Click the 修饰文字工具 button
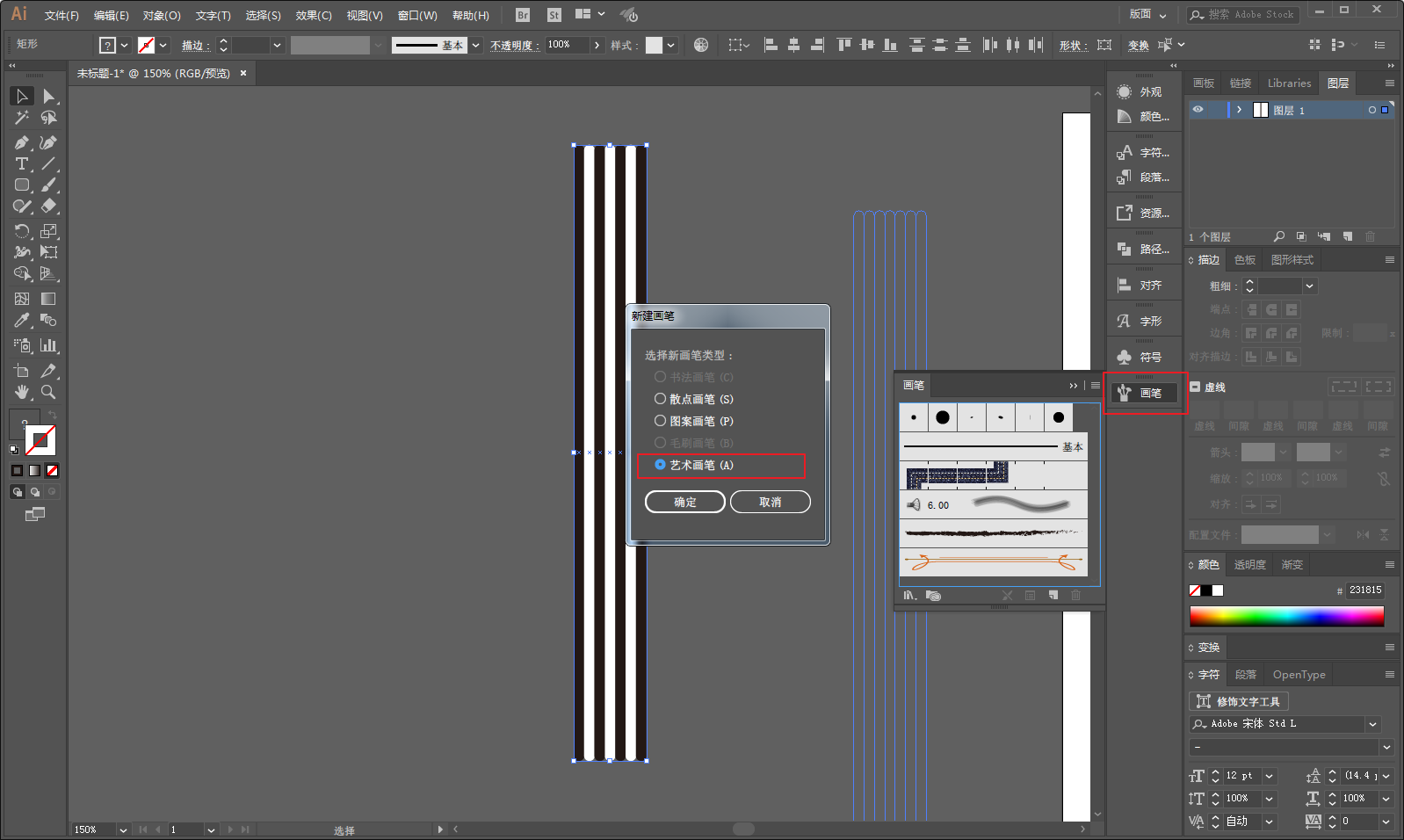Screen dimensions: 1404x840 1239,701
